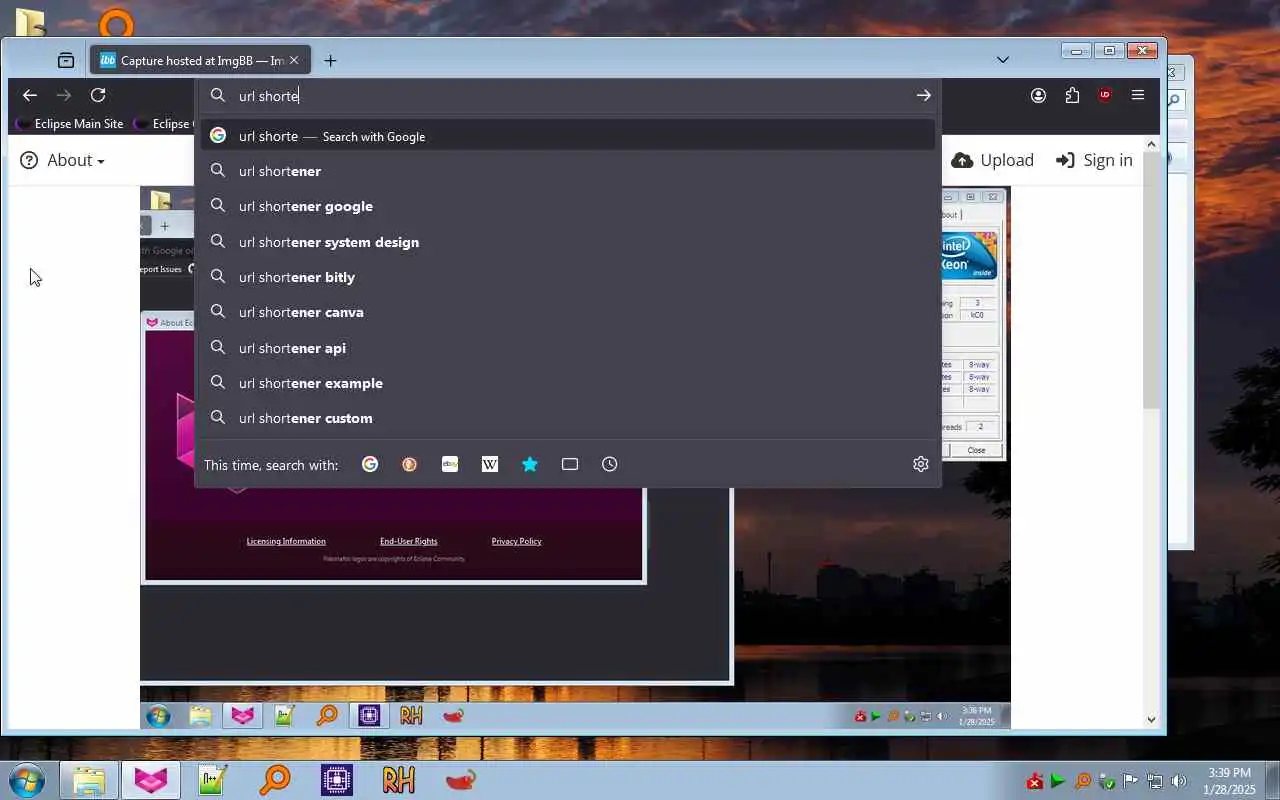The width and height of the screenshot is (1280, 800).
Task: Open the Eclipse Main Site bookmark
Action: click(70, 124)
